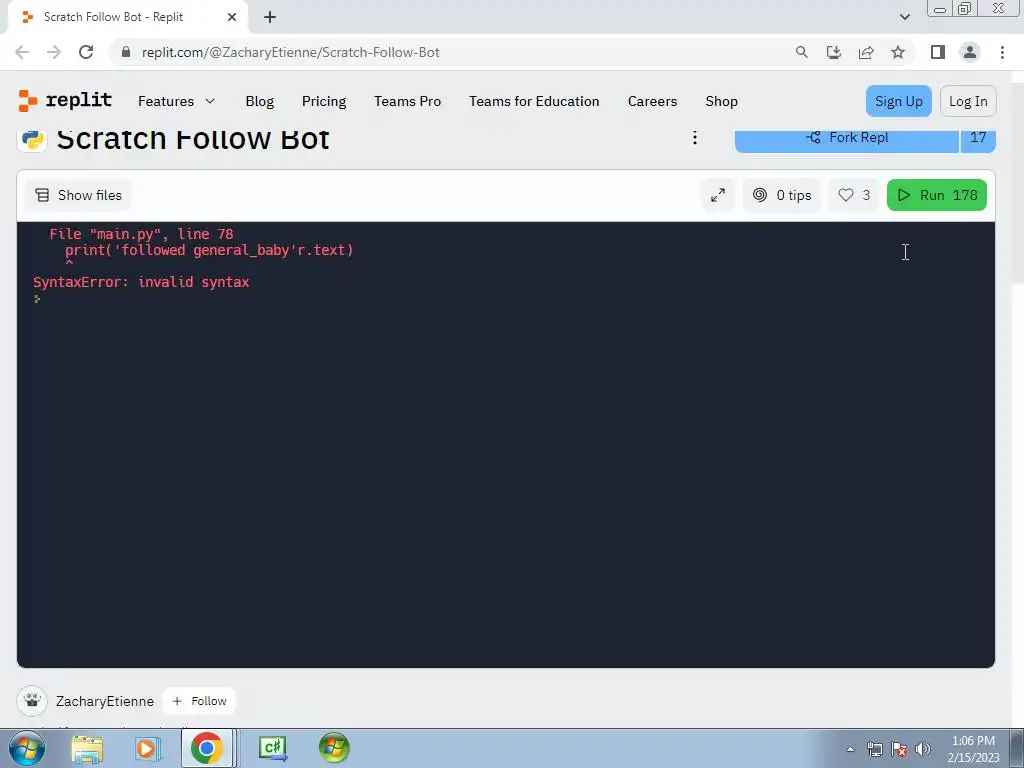The image size is (1024, 768).
Task: Click the Scratch Follow Bot title
Action: (193, 139)
